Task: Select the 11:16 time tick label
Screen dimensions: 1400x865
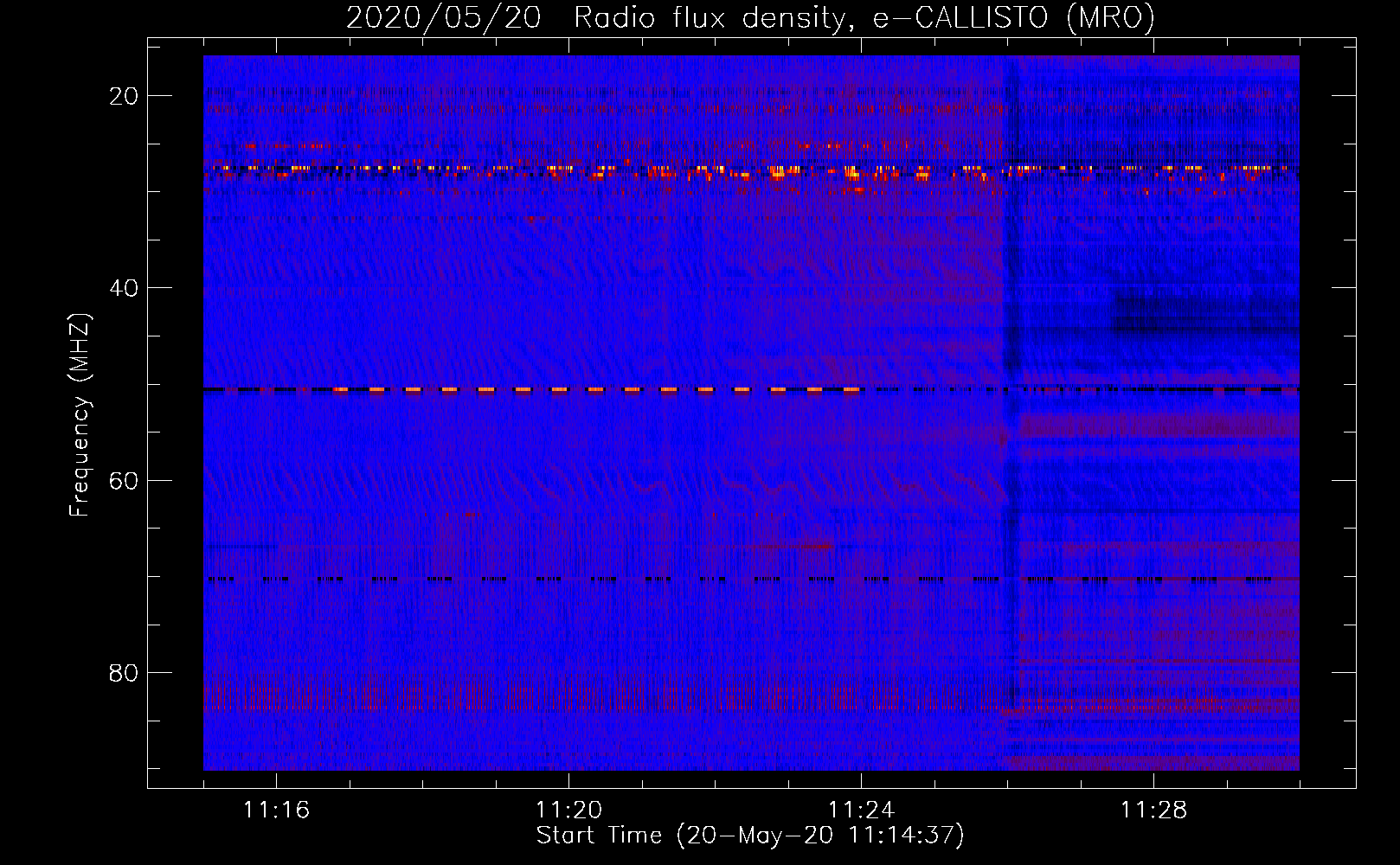Action: (277, 811)
